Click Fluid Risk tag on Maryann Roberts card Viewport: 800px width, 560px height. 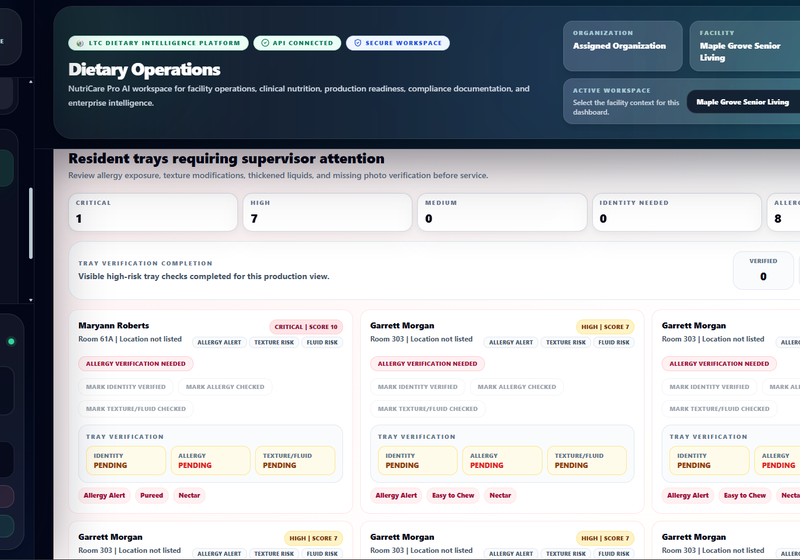tap(322, 343)
